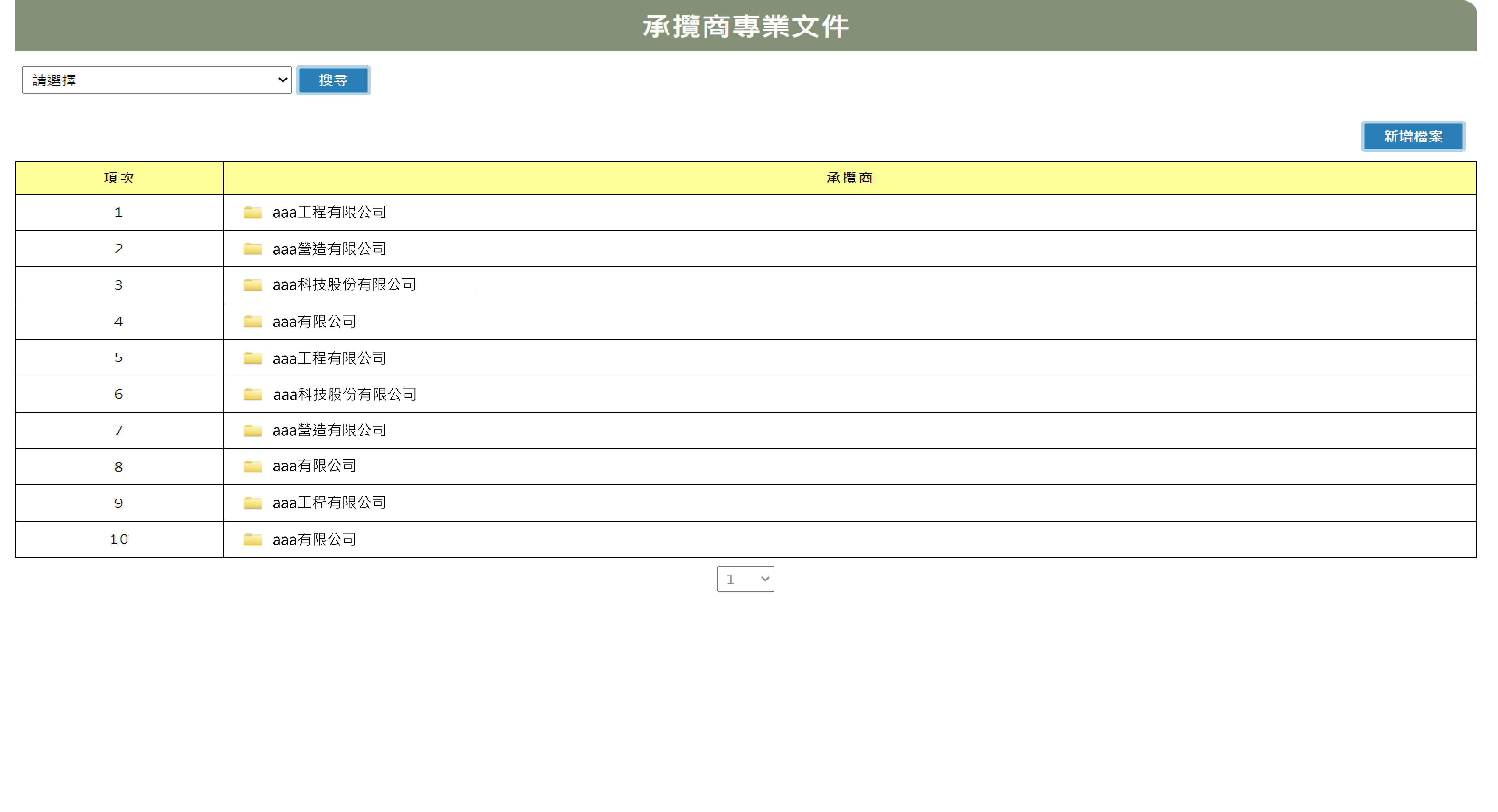The height and width of the screenshot is (812, 1498).
Task: Open folder icon in row 4
Action: pos(252,321)
